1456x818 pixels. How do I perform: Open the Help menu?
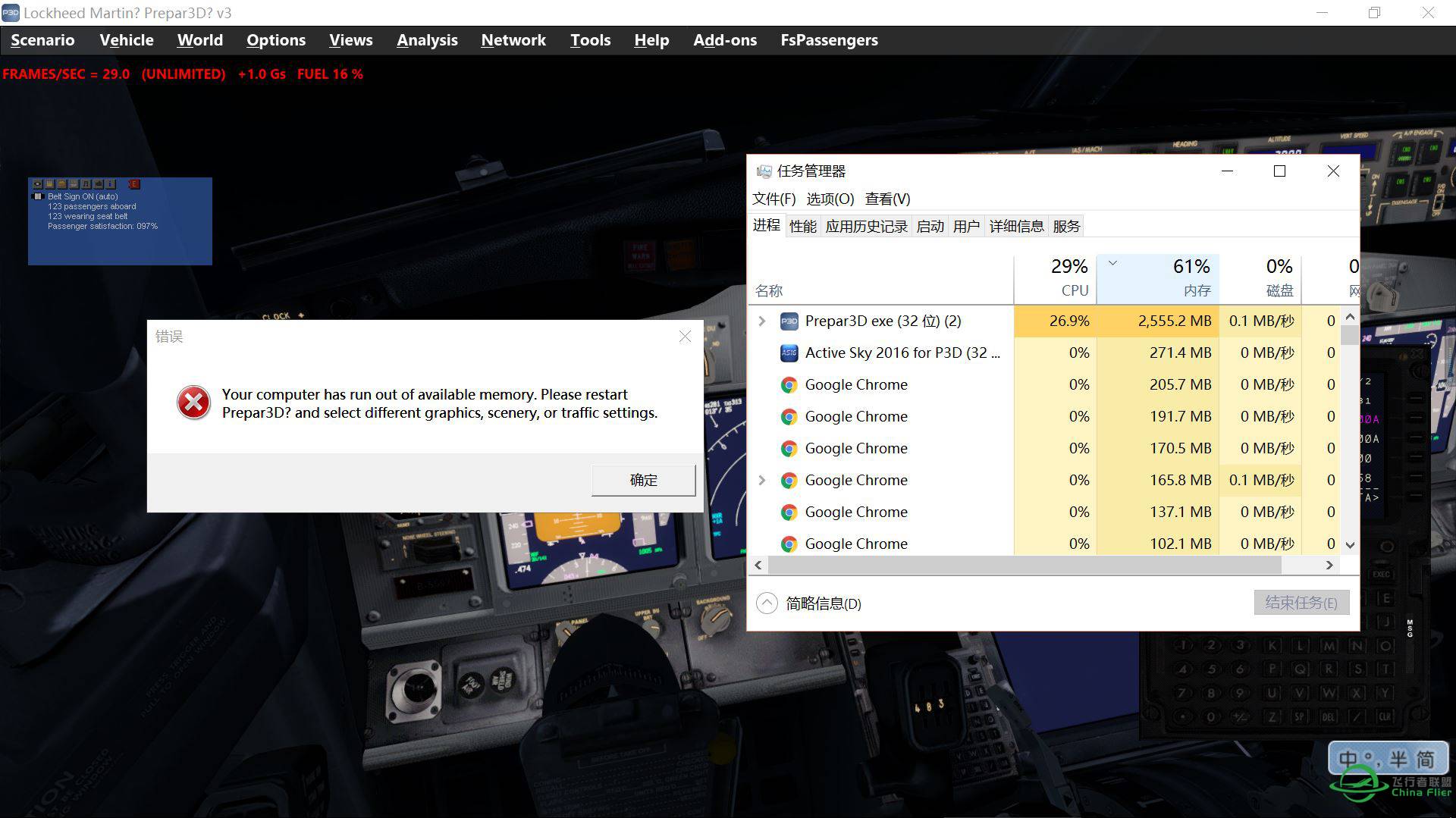651,40
